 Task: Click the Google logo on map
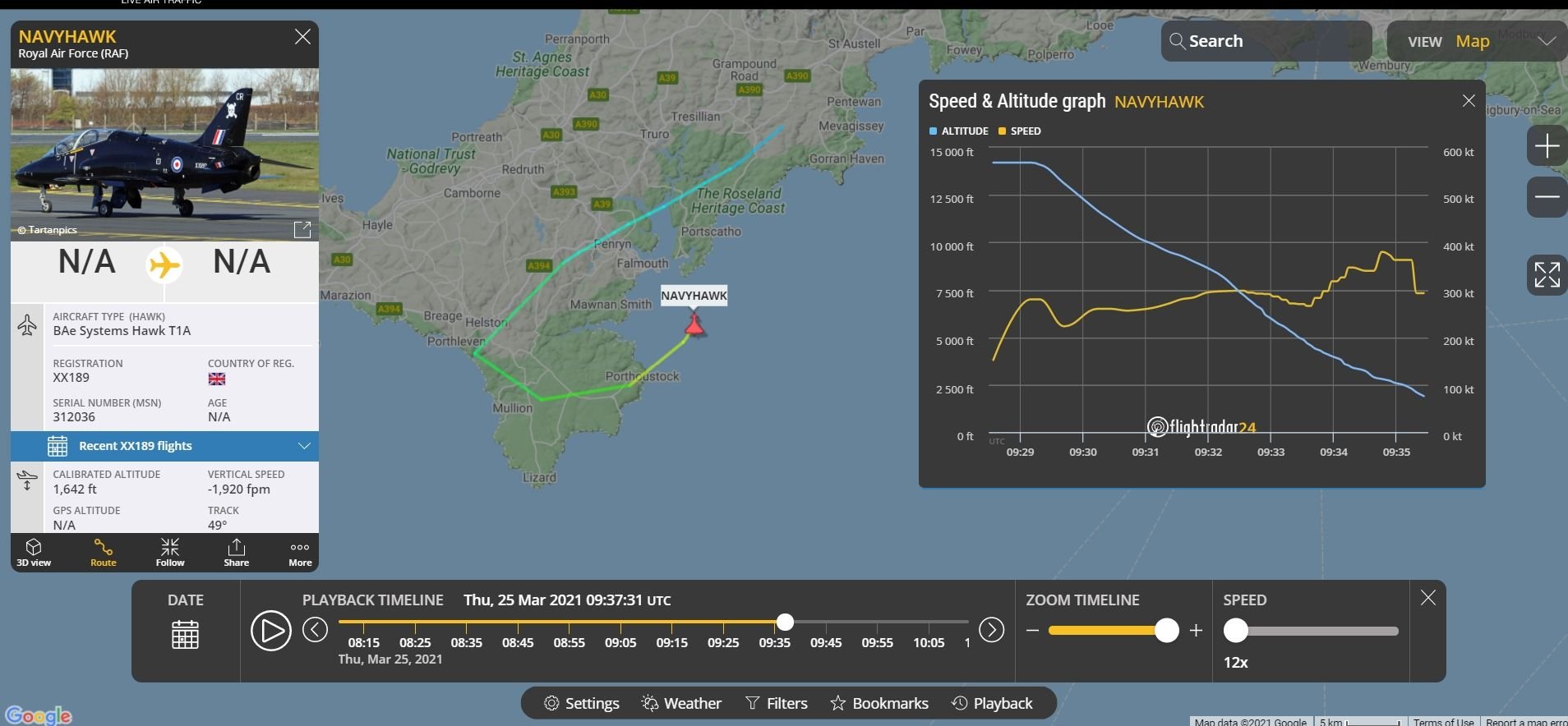point(39,715)
